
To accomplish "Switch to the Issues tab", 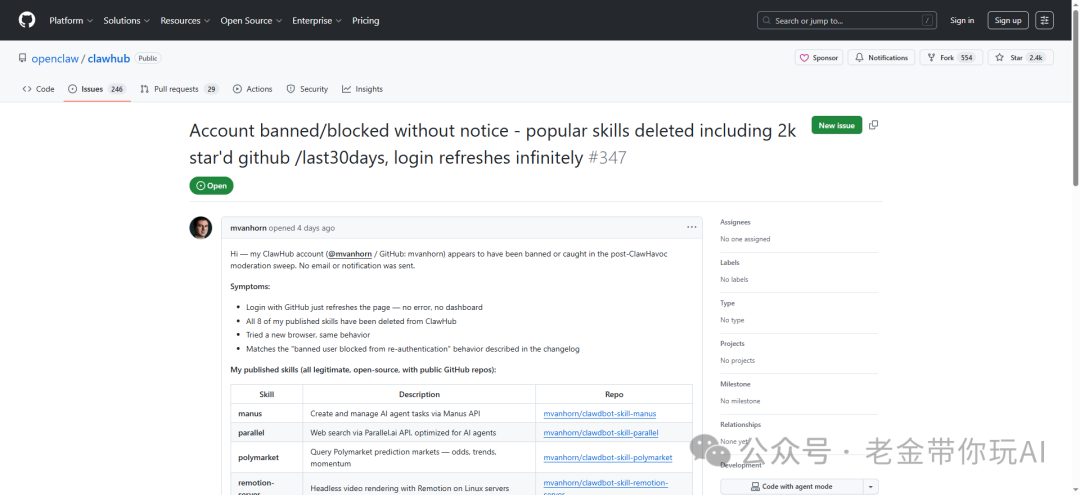I will click(96, 89).
